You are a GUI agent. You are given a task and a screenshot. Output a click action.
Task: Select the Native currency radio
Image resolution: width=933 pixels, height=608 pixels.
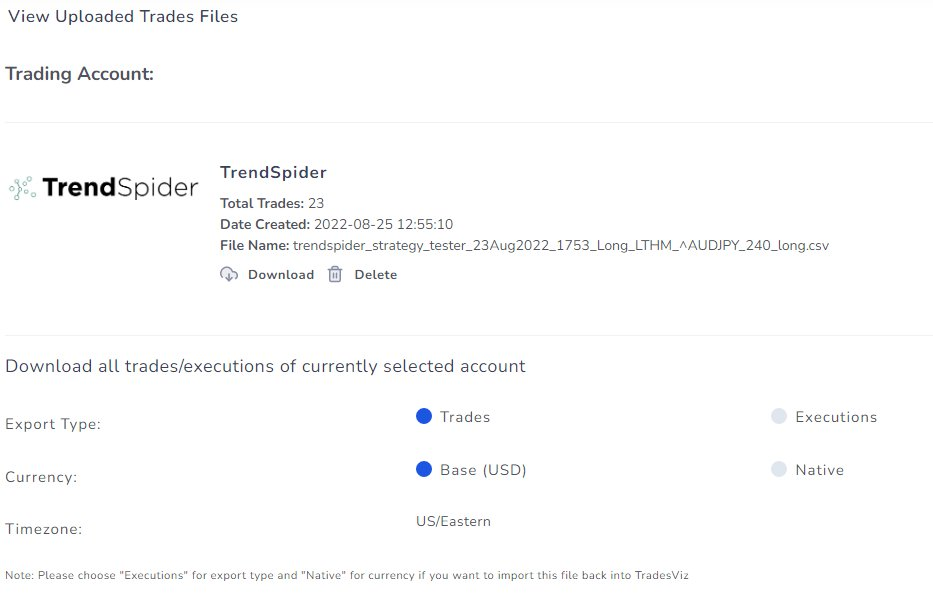pyautogui.click(x=779, y=469)
